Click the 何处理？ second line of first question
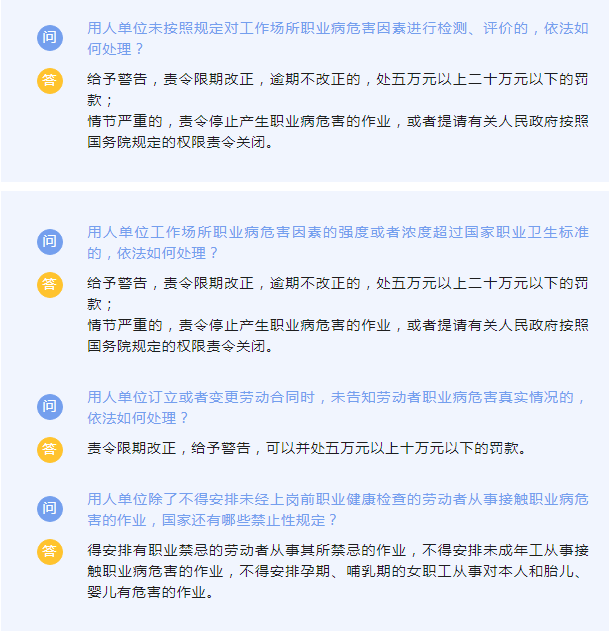This screenshot has width=609, height=635. point(115,49)
